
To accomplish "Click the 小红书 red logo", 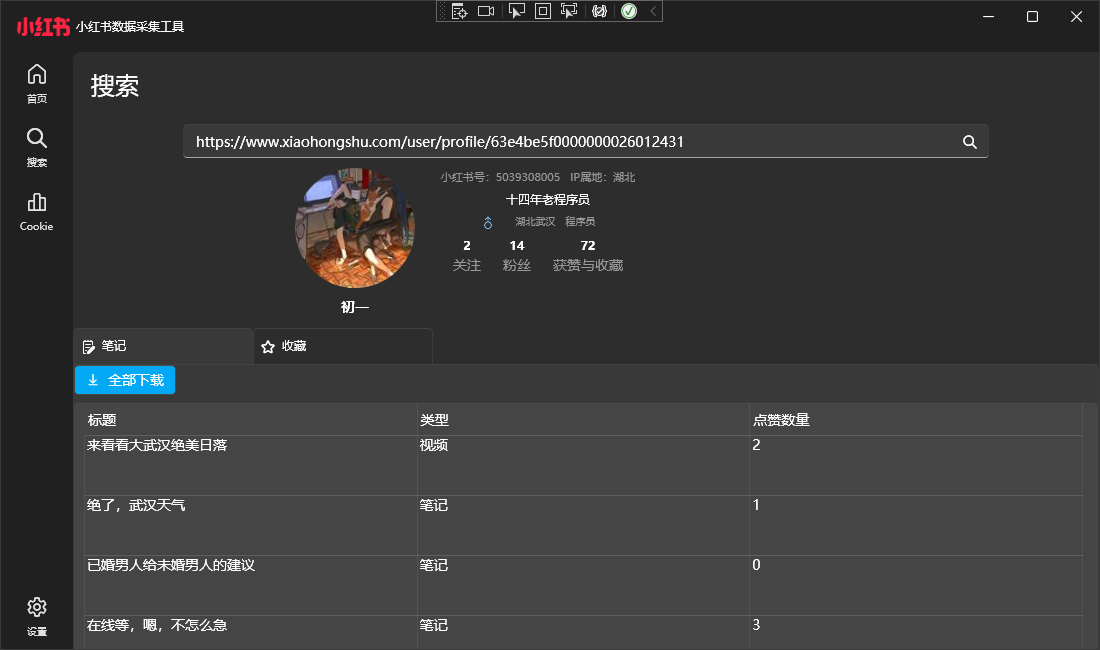I will point(43,27).
